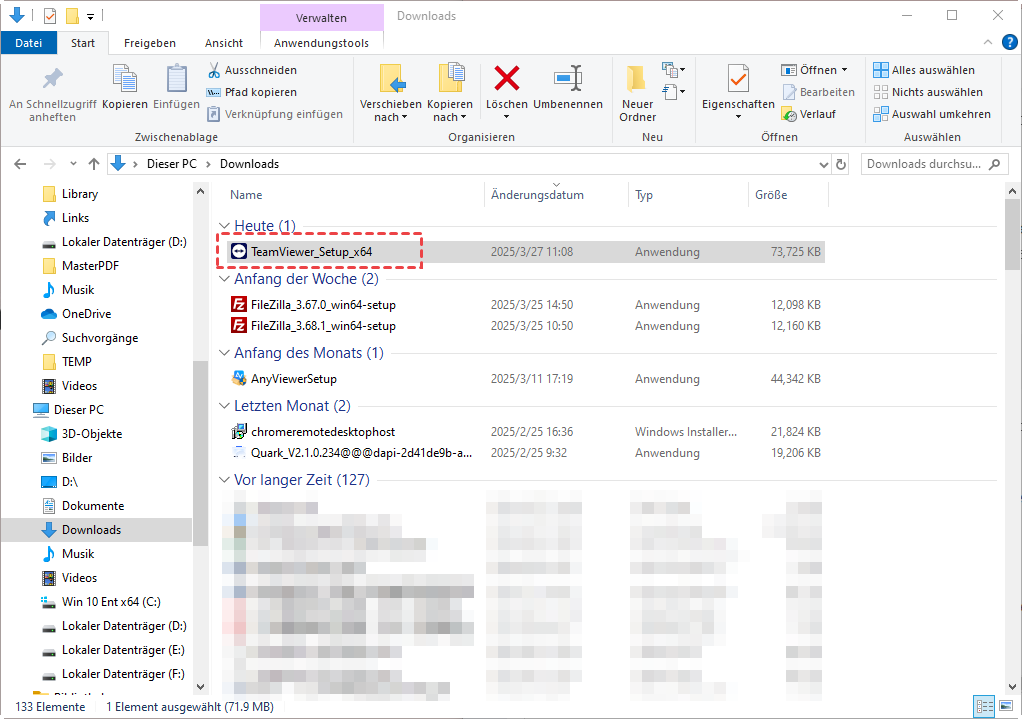This screenshot has width=1022, height=719.
Task: Collapse the Heute group header
Action: click(x=225, y=226)
